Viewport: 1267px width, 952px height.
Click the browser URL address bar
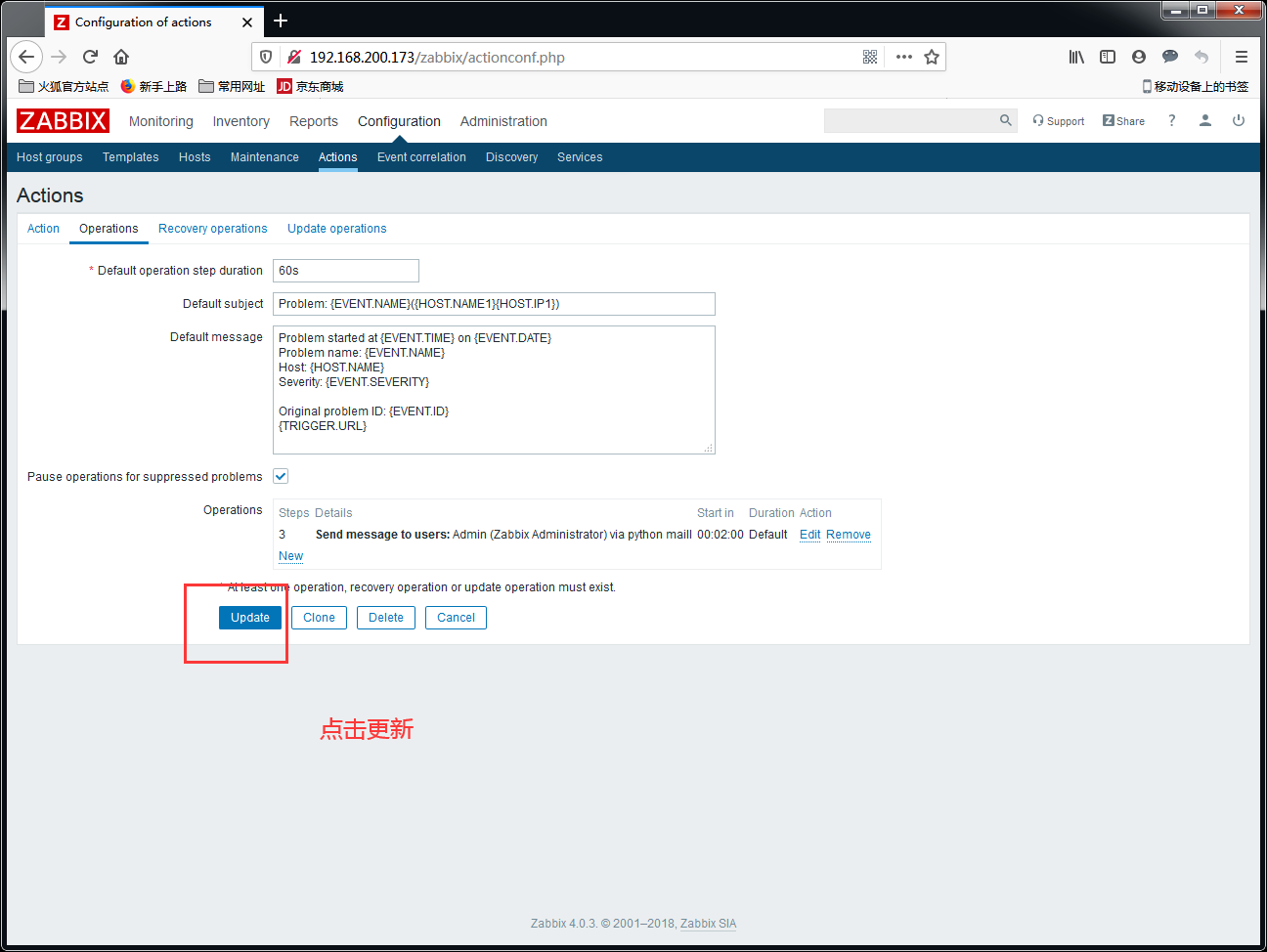pos(582,57)
